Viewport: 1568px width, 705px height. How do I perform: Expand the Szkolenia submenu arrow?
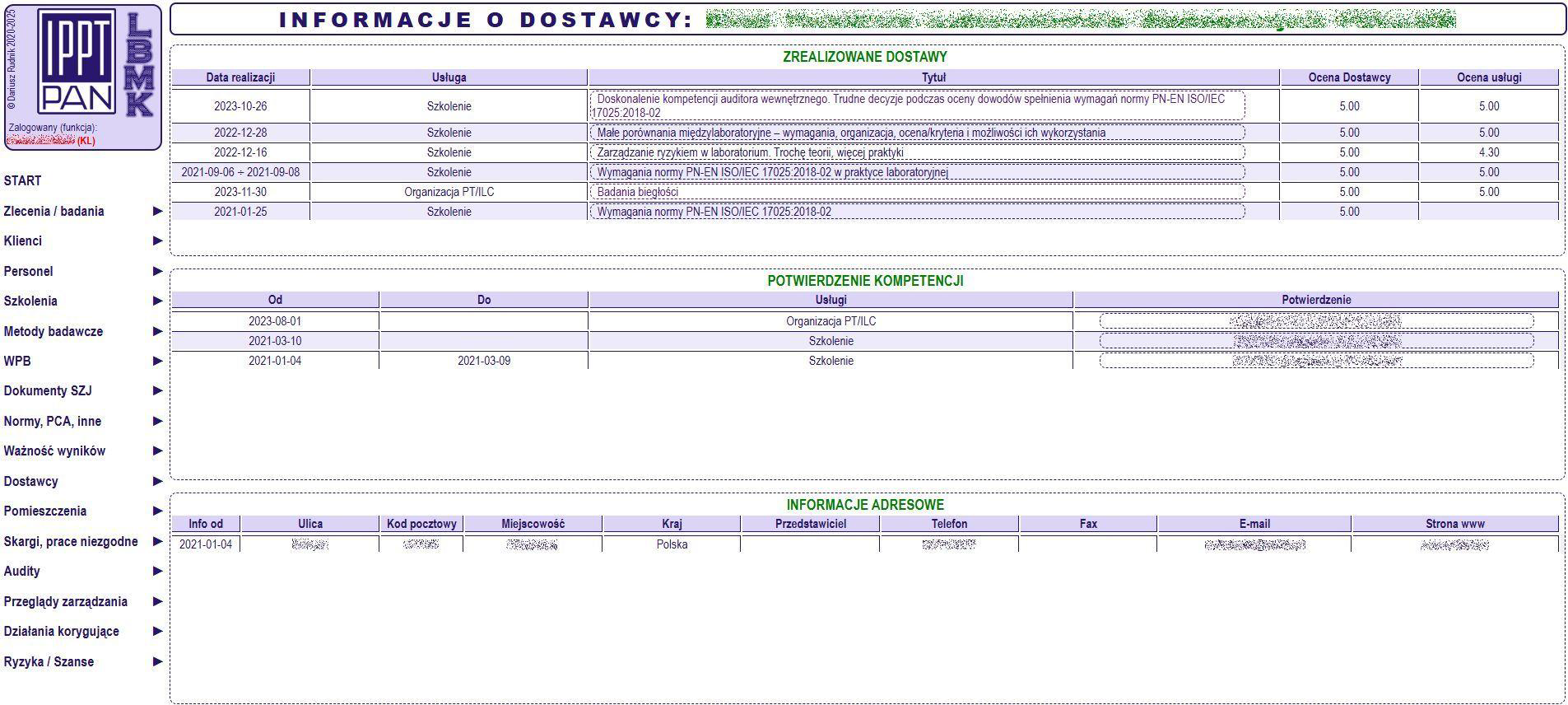point(157,301)
